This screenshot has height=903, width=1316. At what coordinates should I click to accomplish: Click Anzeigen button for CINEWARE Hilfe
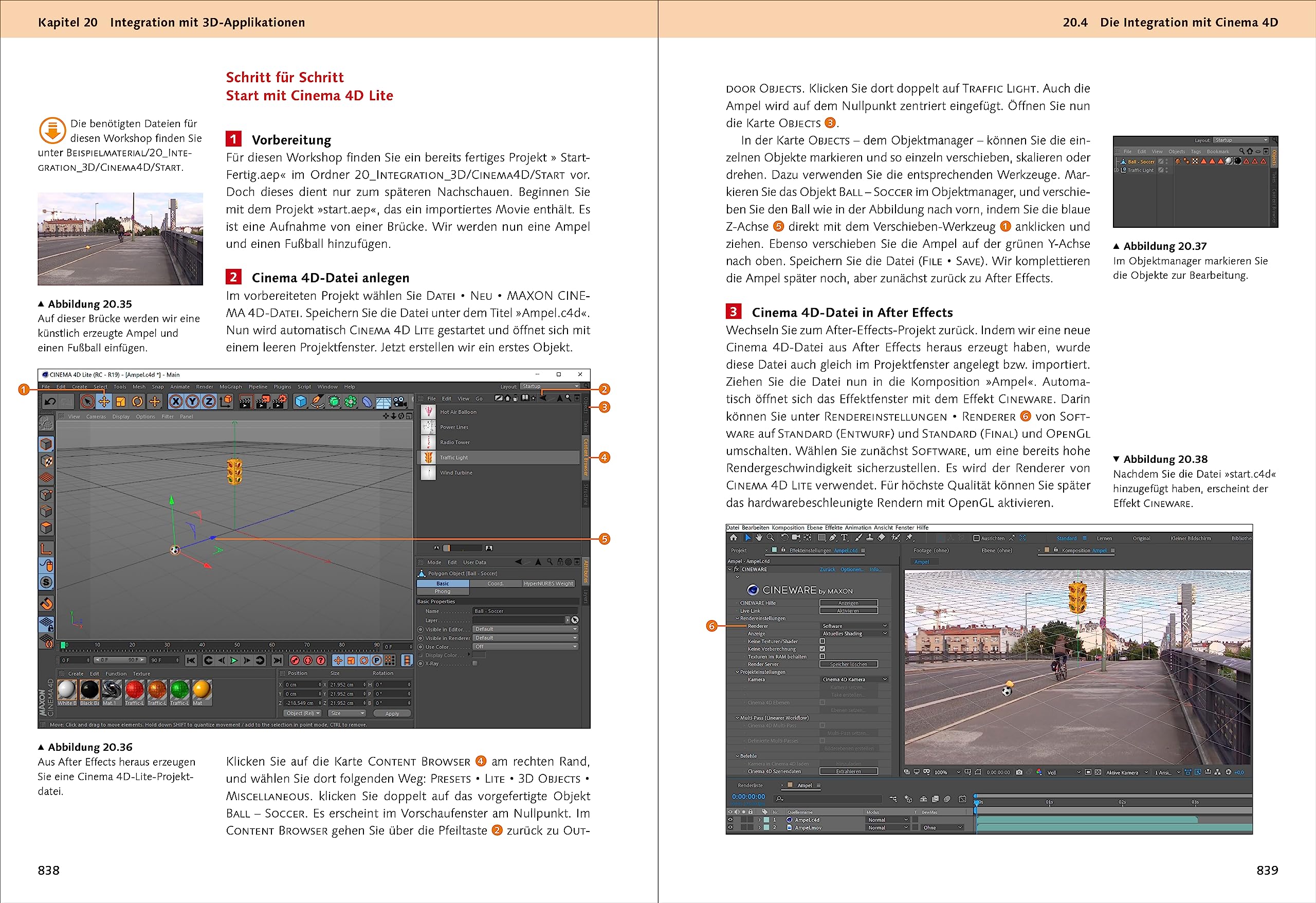pyautogui.click(x=848, y=603)
